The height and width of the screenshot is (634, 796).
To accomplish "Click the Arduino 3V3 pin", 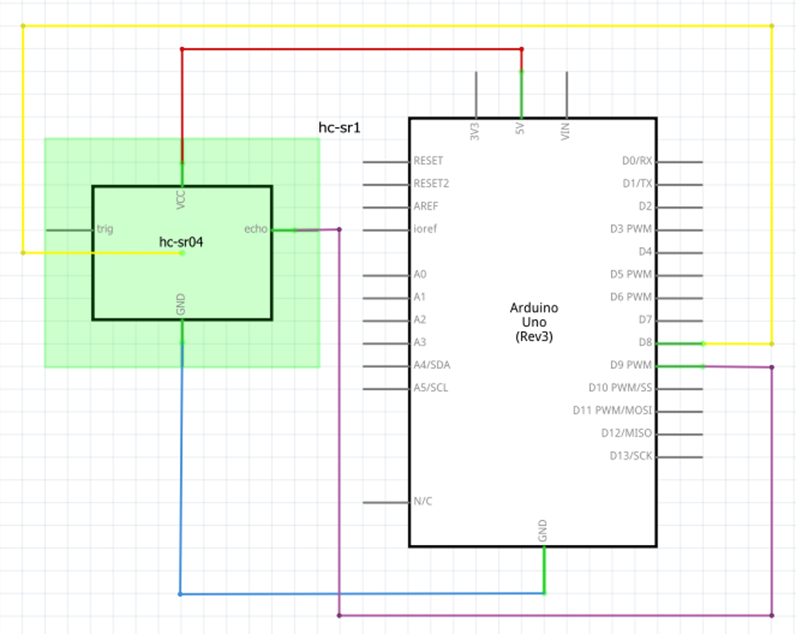I will point(476,95).
